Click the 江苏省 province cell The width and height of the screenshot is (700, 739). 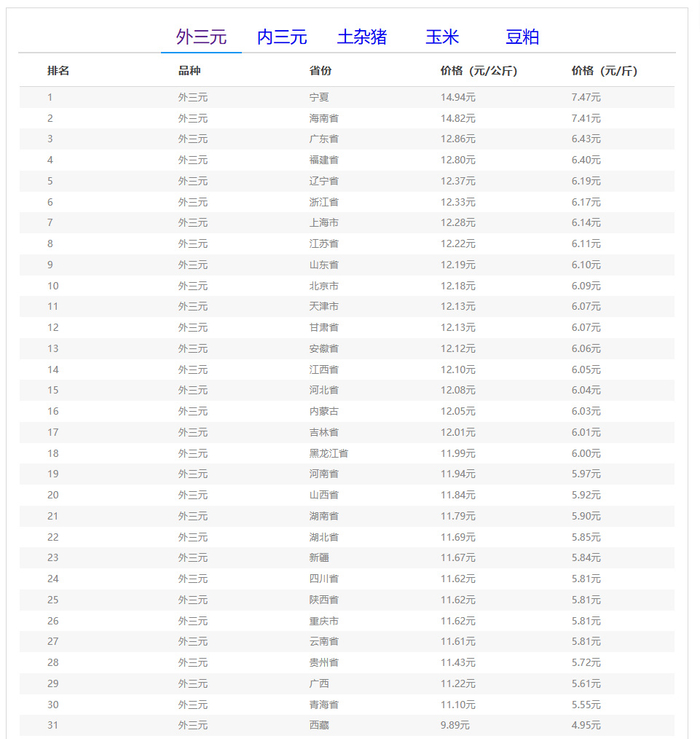click(x=324, y=244)
